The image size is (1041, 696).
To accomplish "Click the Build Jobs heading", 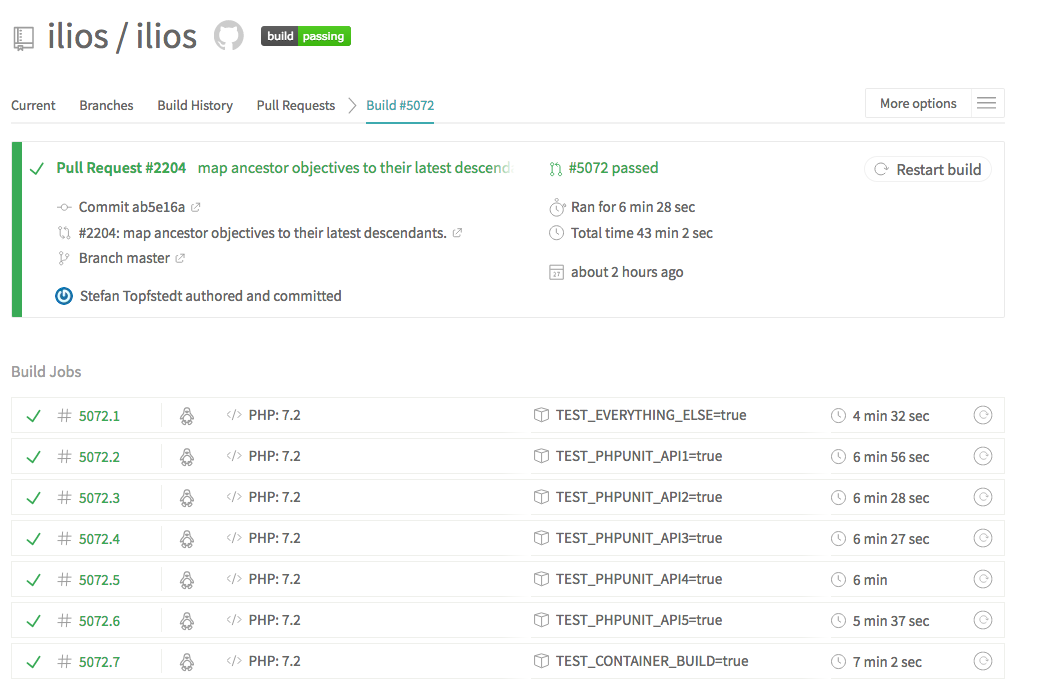I will (46, 372).
